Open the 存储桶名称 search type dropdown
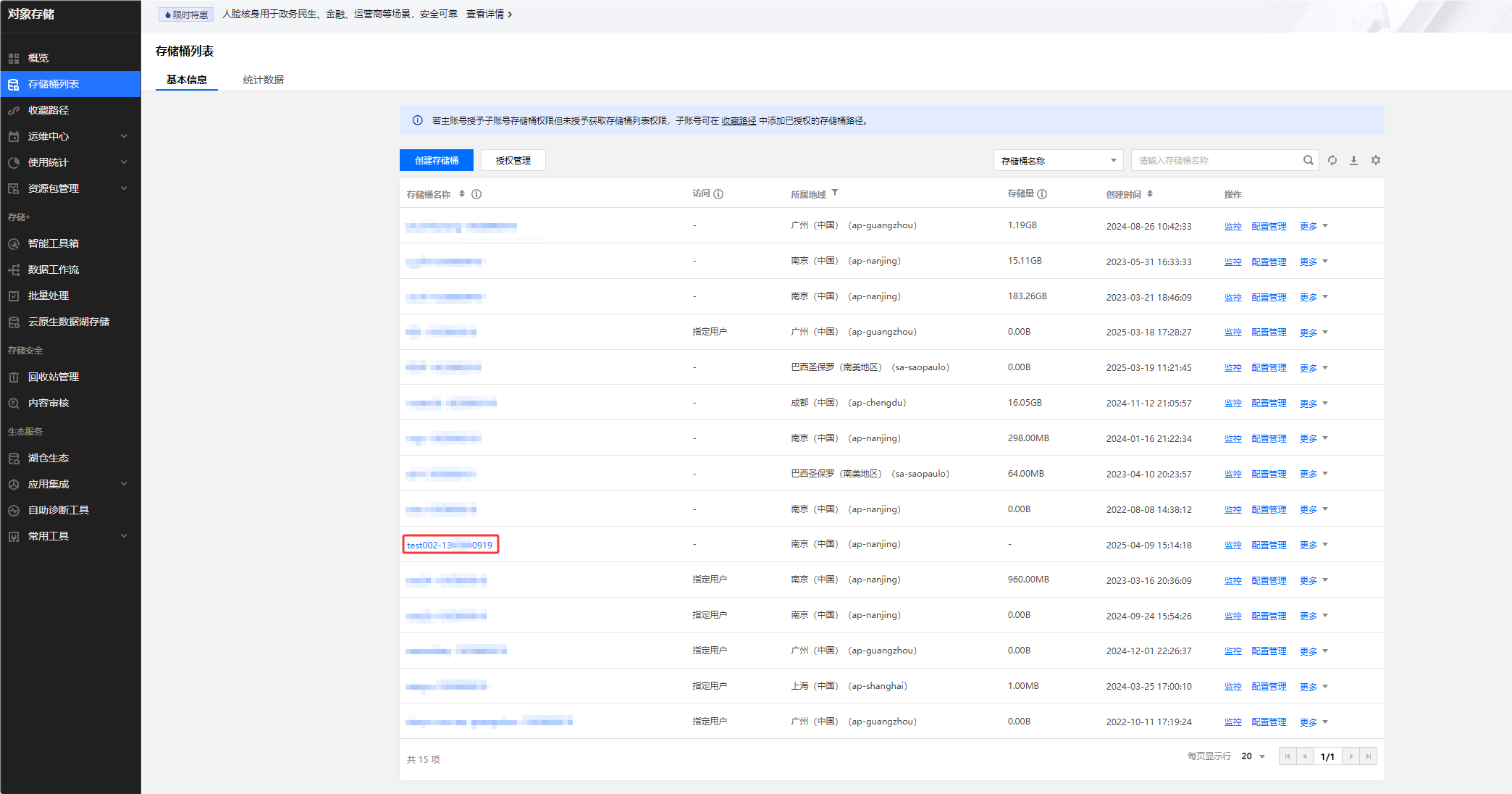Viewport: 1512px width, 794px height. pyautogui.click(x=1058, y=160)
